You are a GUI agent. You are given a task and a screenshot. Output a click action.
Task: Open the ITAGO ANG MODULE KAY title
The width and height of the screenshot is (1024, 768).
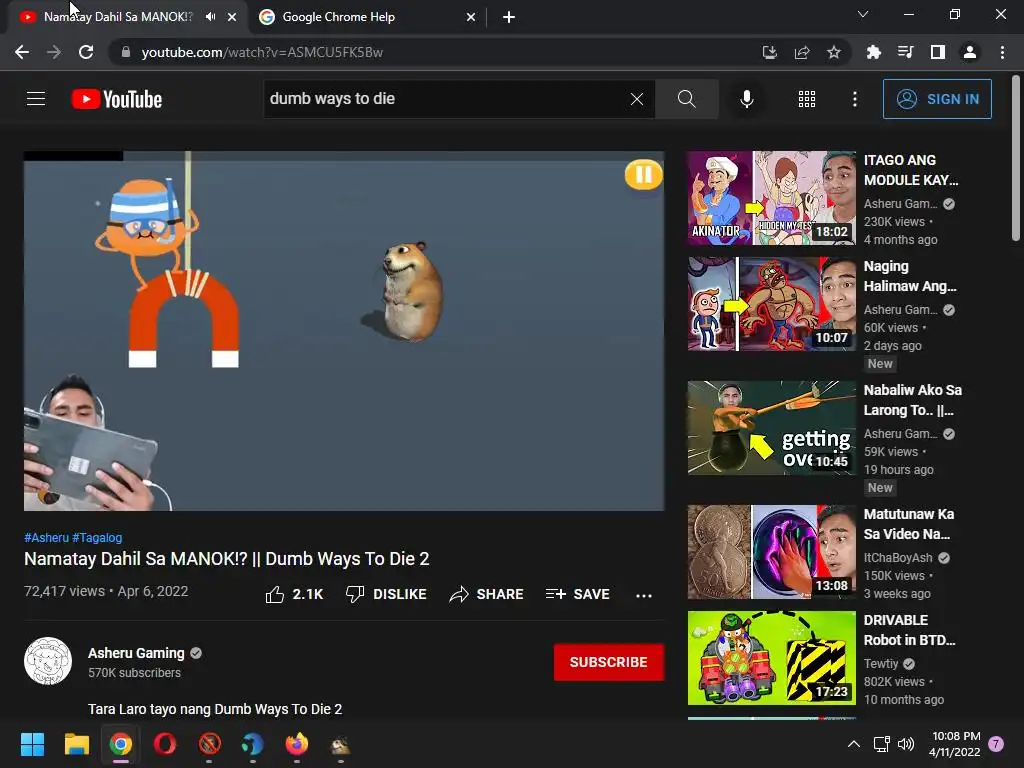[x=911, y=170]
